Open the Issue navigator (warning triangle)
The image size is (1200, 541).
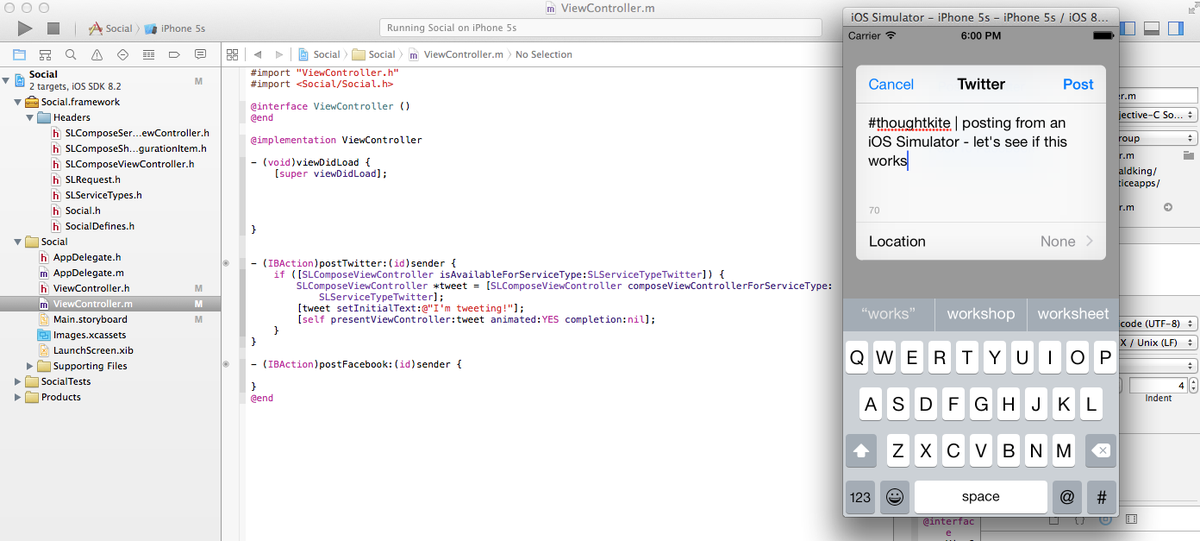point(97,54)
